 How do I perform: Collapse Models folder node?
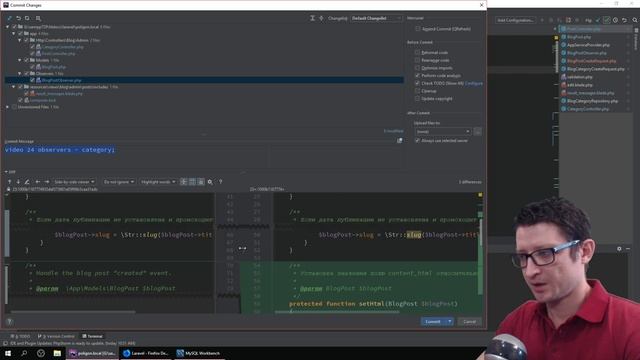(20, 60)
